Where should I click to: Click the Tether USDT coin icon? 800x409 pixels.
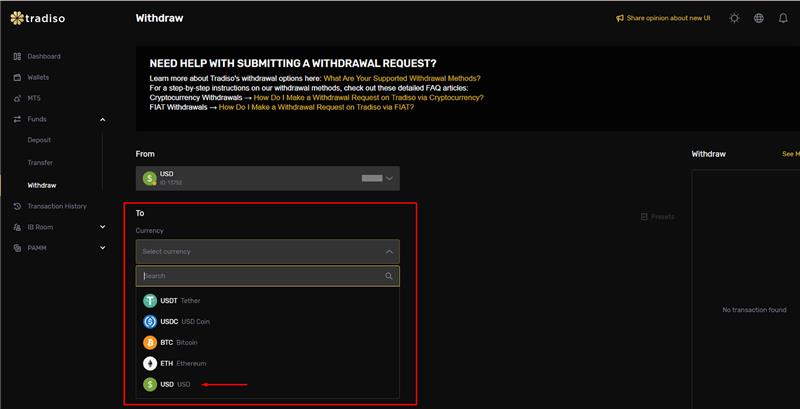[150, 300]
